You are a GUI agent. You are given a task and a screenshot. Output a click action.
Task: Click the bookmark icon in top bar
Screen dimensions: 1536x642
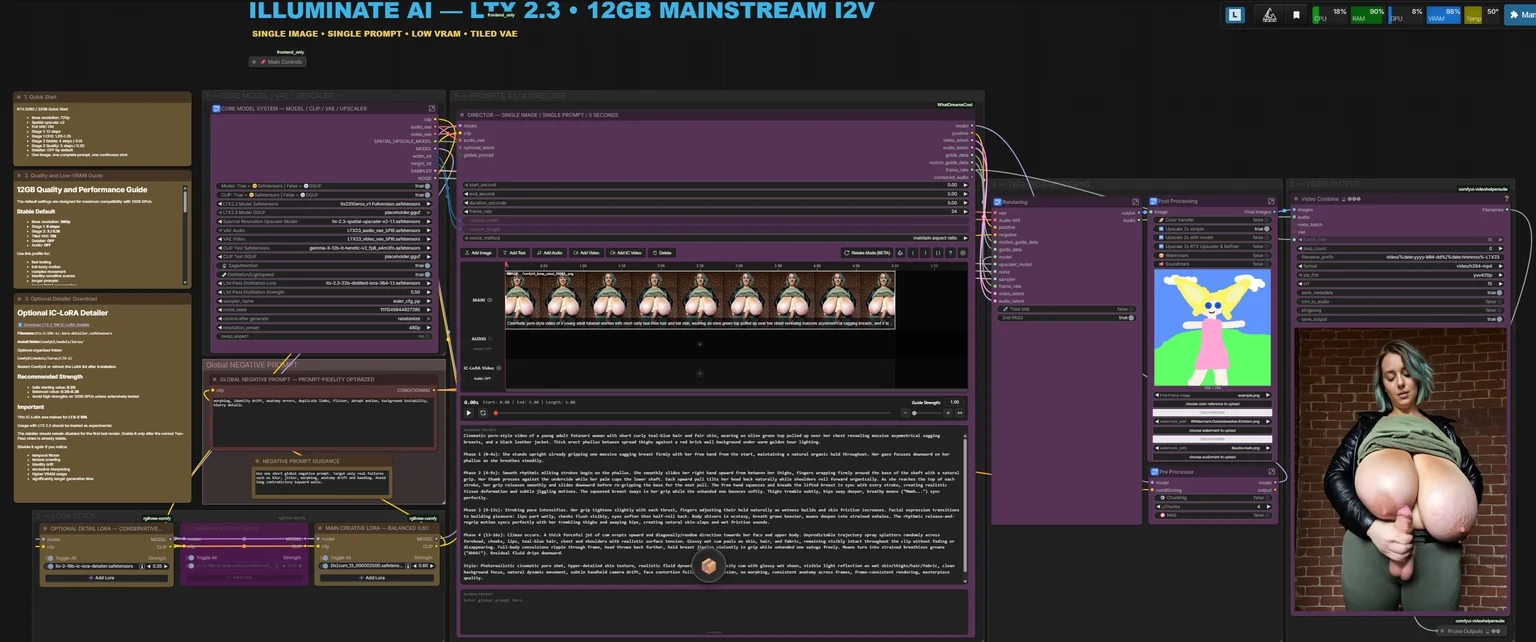1296,15
